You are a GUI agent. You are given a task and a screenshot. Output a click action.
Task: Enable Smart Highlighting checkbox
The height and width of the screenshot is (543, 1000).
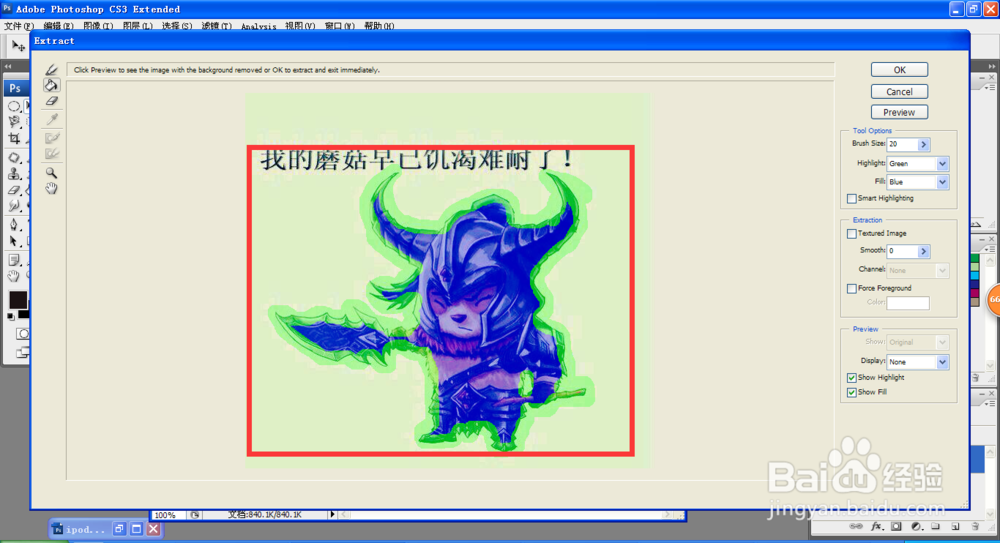pos(851,198)
